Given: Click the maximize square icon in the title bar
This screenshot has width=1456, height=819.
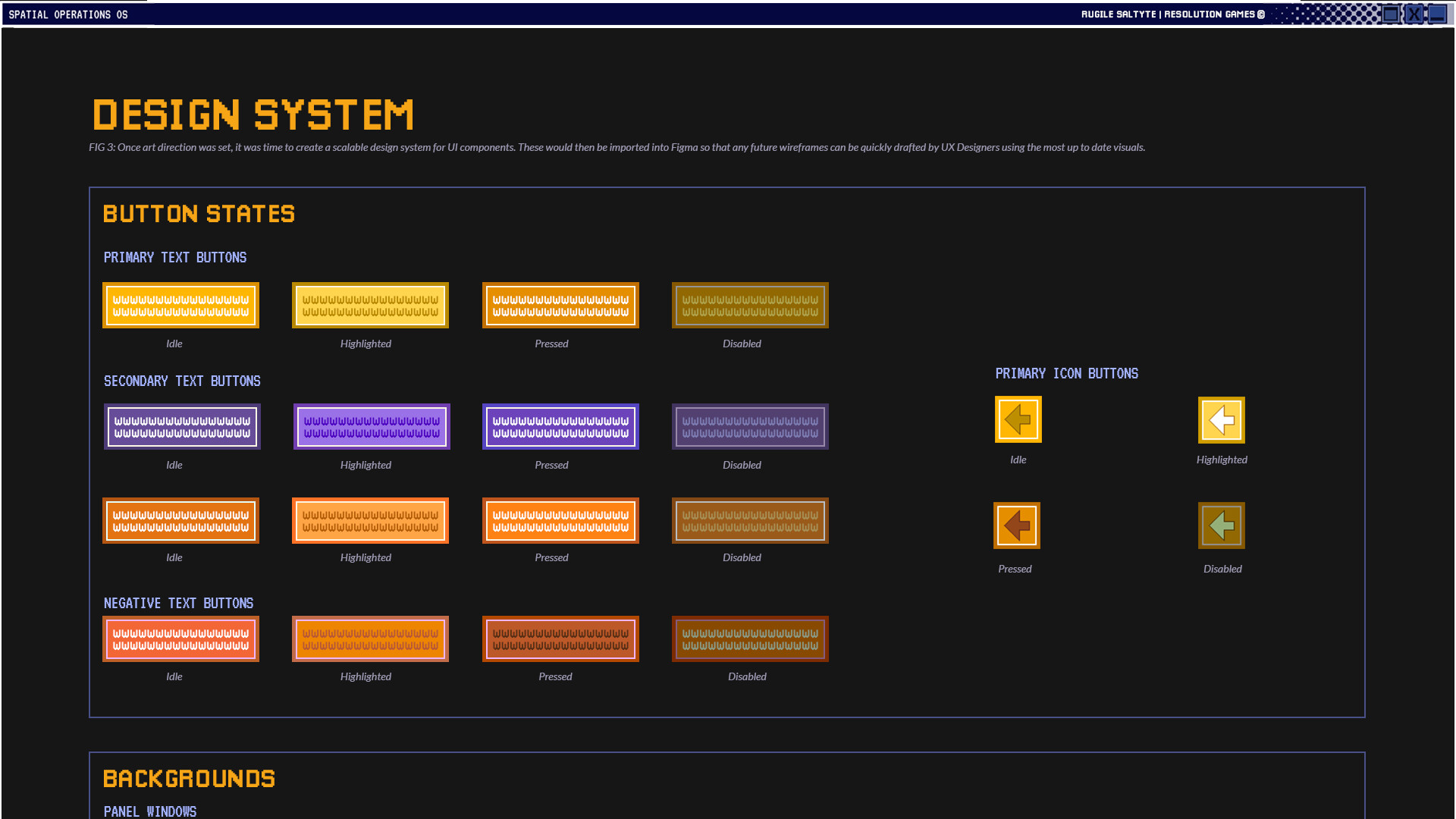Looking at the screenshot, I should tap(1389, 14).
